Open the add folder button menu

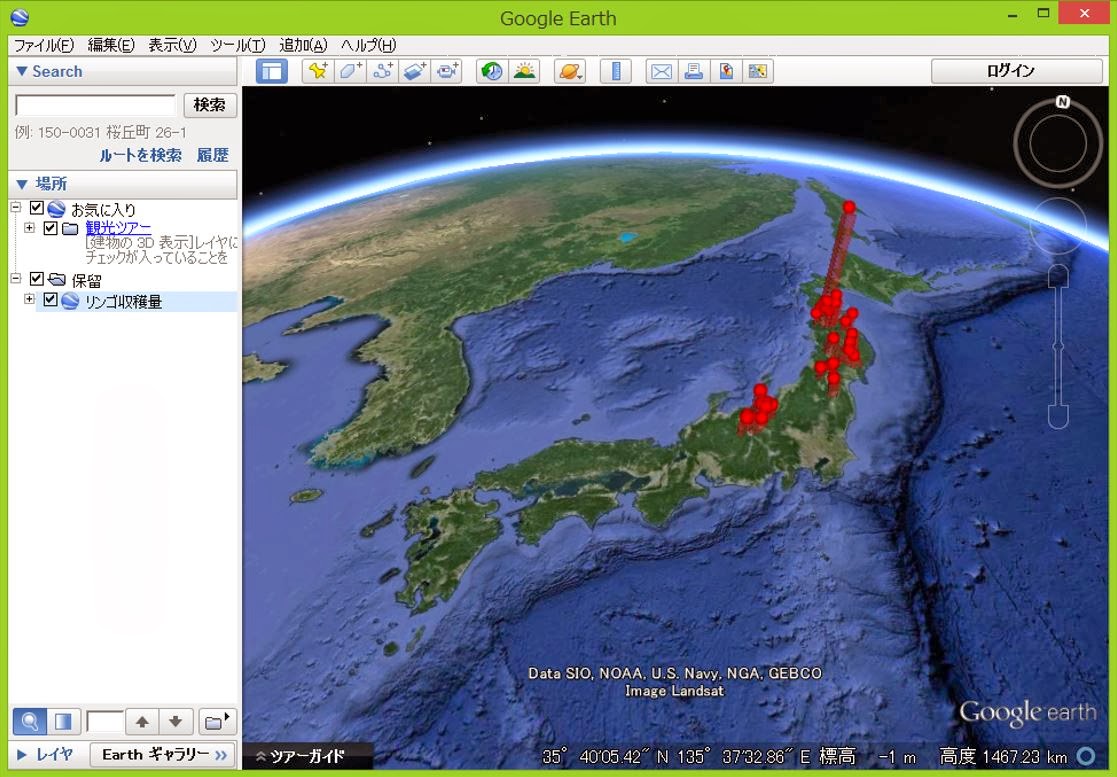217,721
